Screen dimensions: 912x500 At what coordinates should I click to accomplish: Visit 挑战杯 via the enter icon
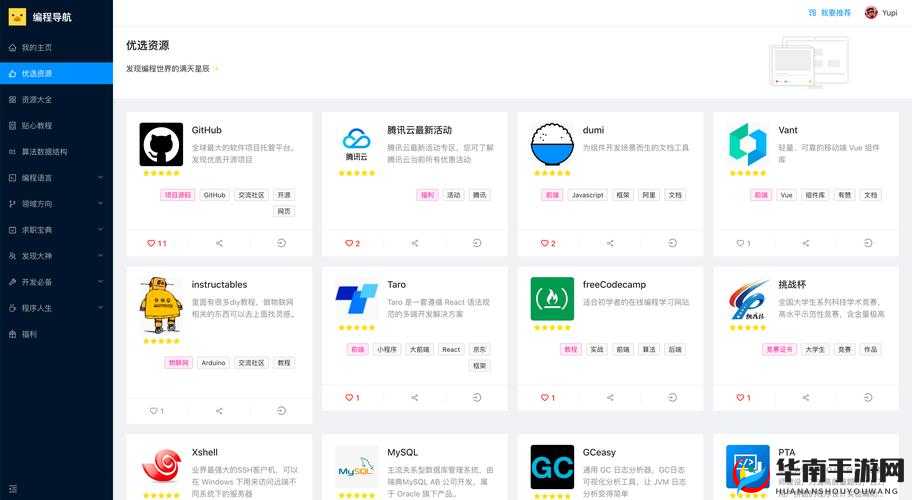click(x=868, y=398)
